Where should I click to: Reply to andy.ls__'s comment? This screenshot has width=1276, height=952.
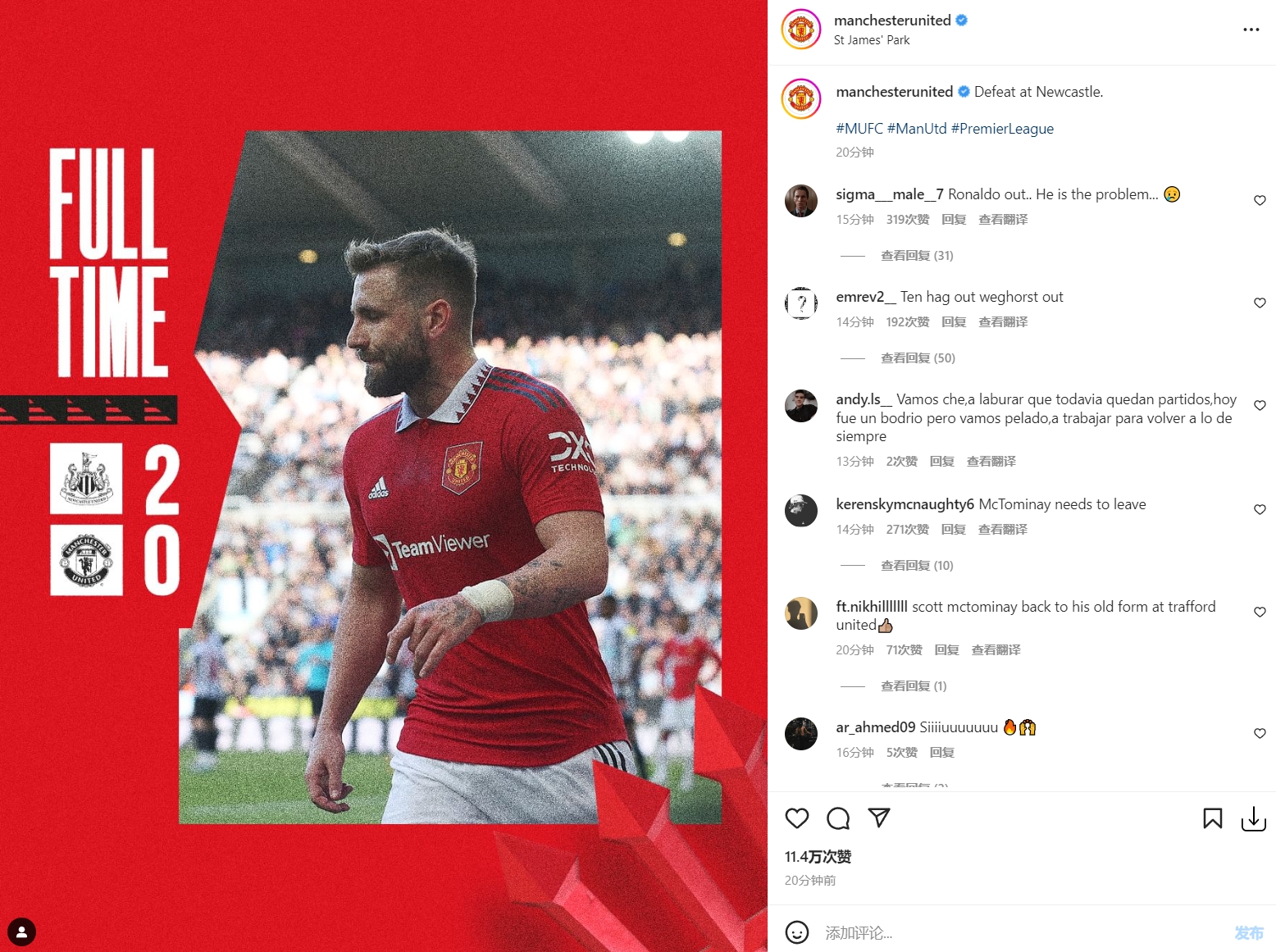click(x=941, y=462)
